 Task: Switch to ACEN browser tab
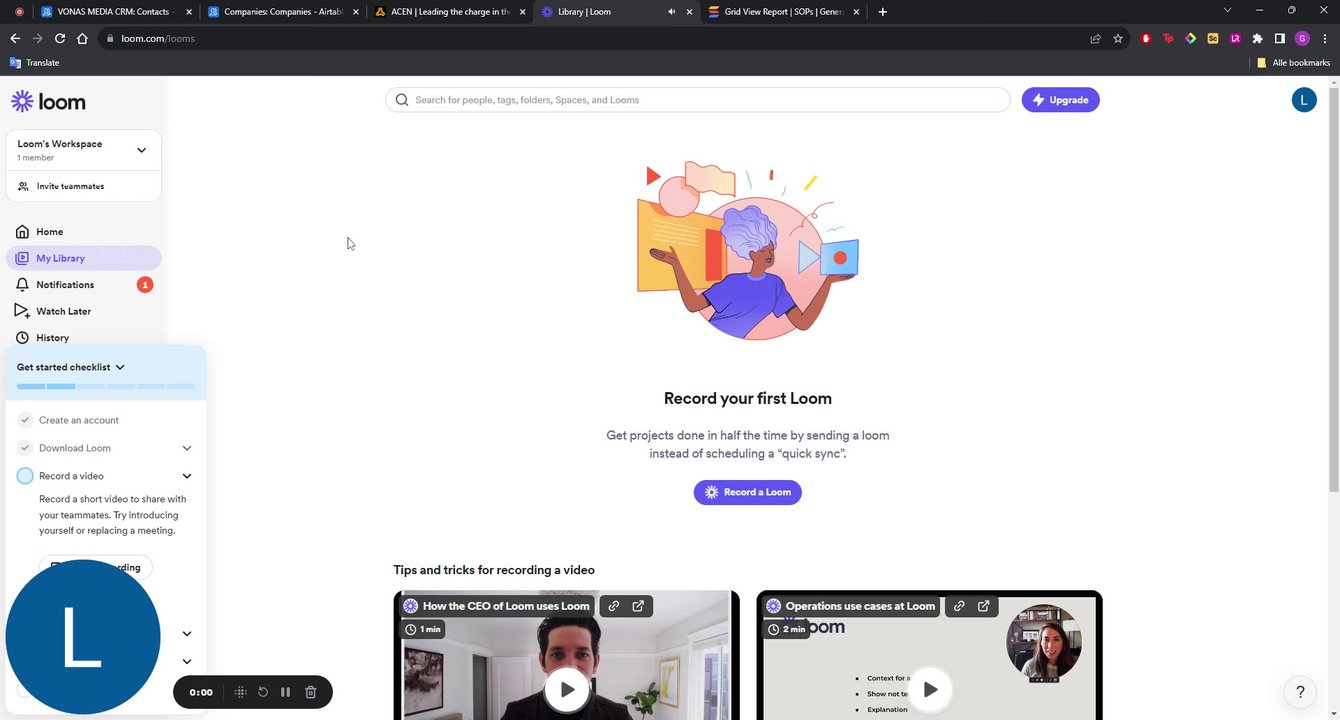tap(449, 12)
